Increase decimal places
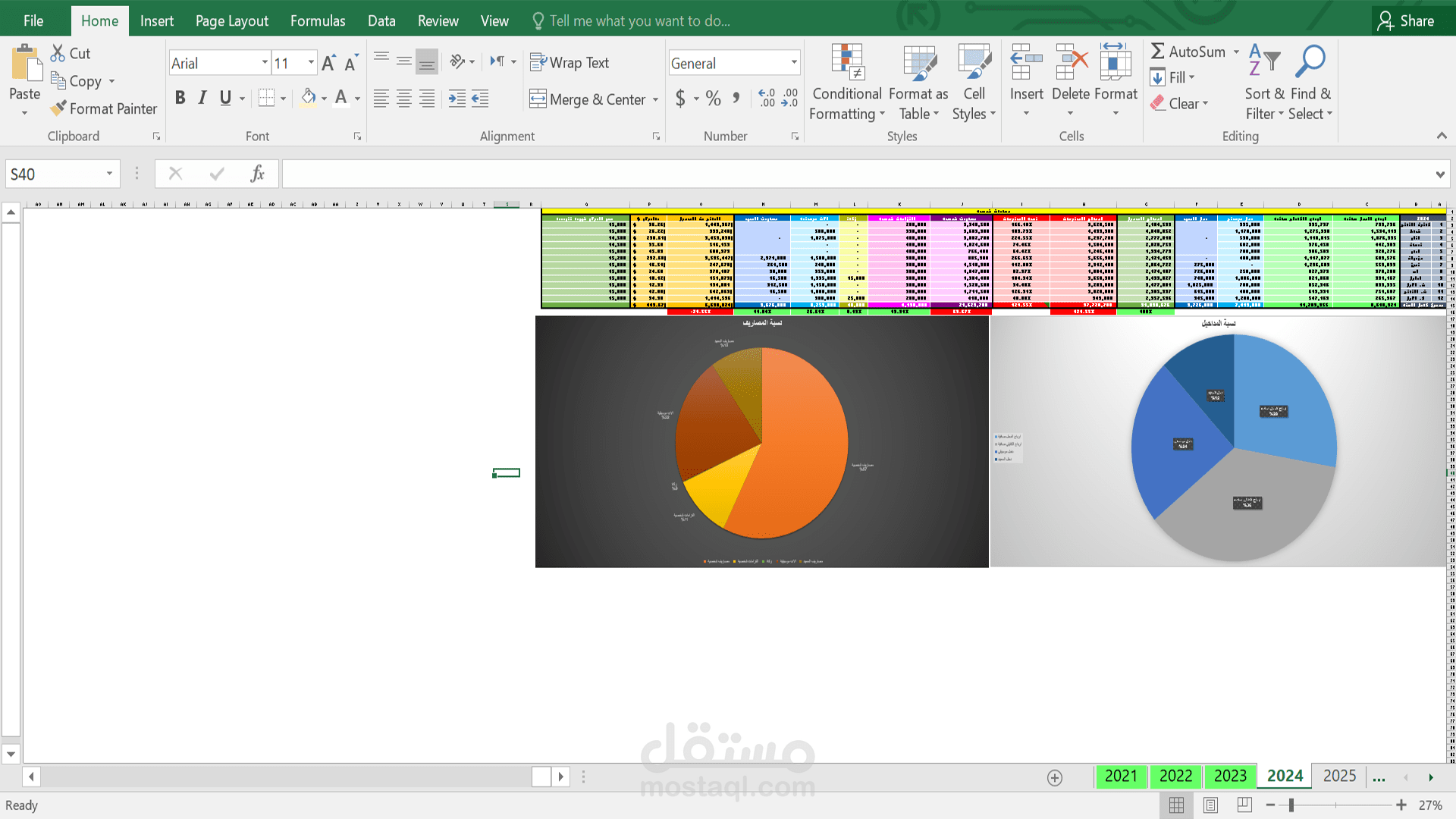This screenshot has height=819, width=1456. click(767, 98)
